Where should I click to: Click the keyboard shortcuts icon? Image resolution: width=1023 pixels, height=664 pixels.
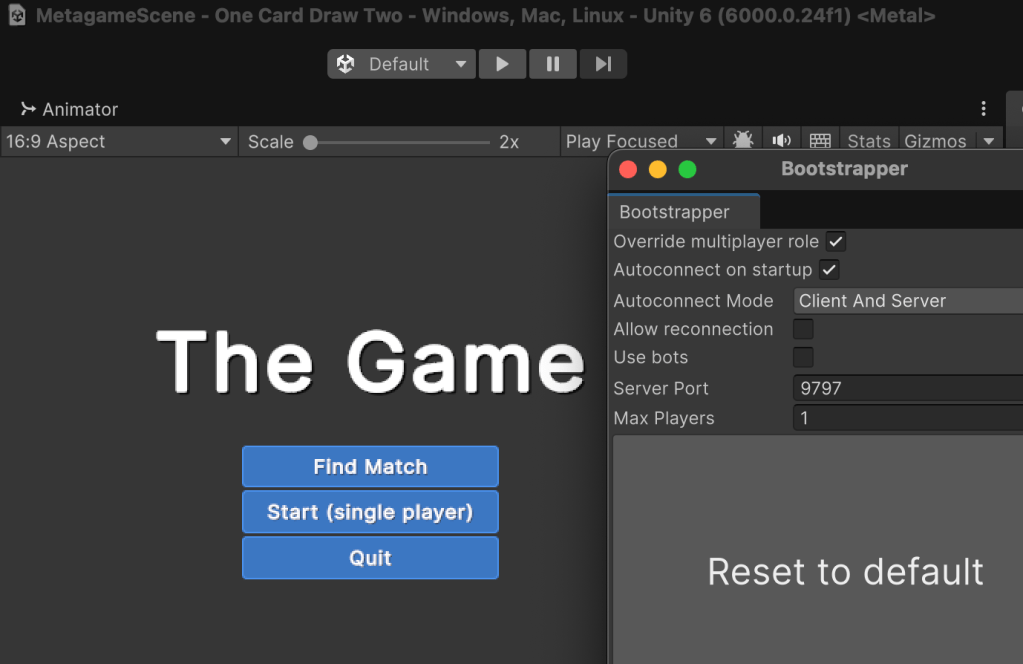click(x=820, y=141)
